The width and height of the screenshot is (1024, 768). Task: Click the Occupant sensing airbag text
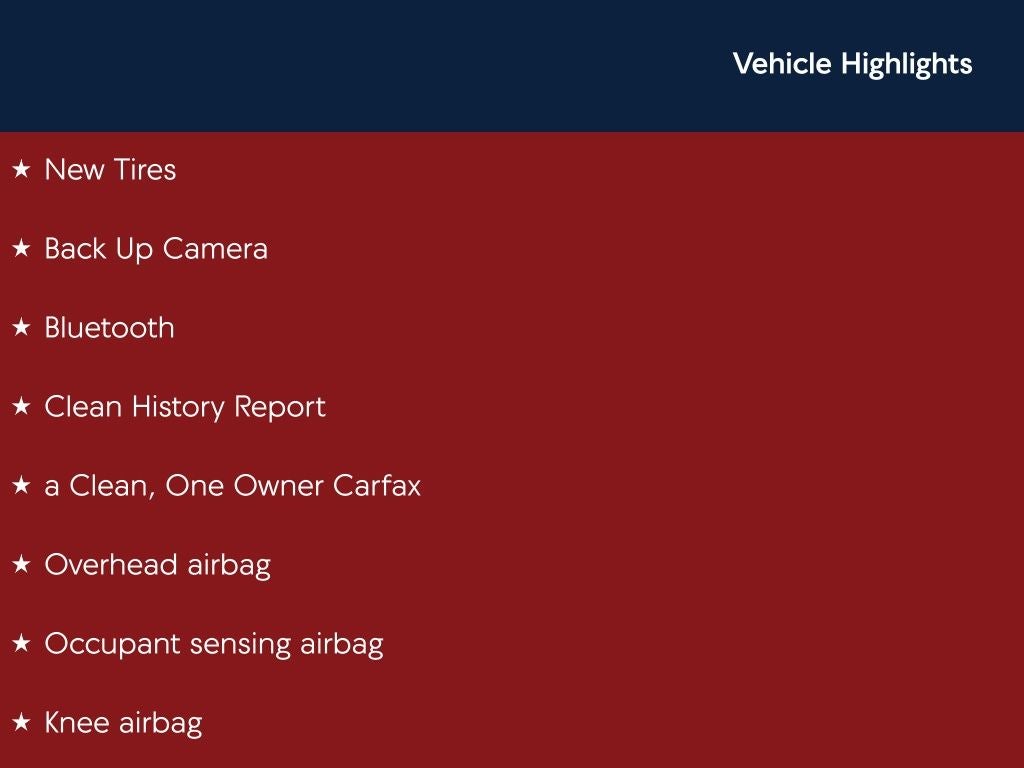point(213,644)
